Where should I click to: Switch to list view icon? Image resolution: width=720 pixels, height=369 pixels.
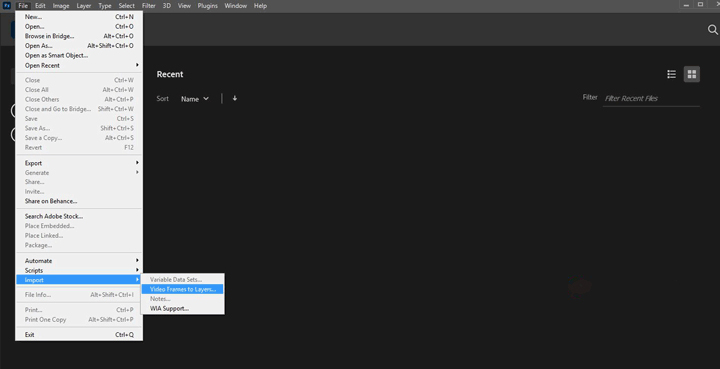tap(671, 74)
